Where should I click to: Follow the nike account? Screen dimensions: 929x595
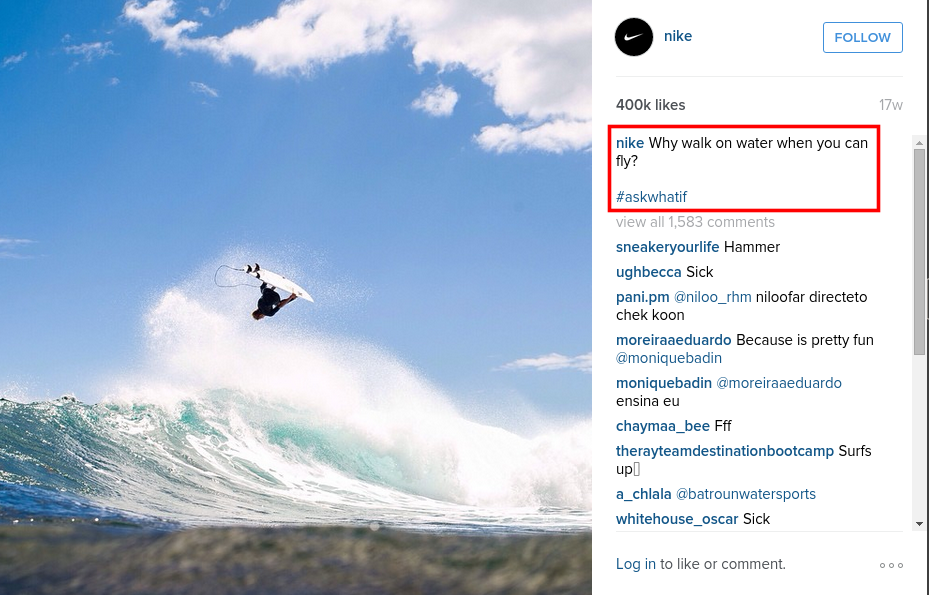863,37
